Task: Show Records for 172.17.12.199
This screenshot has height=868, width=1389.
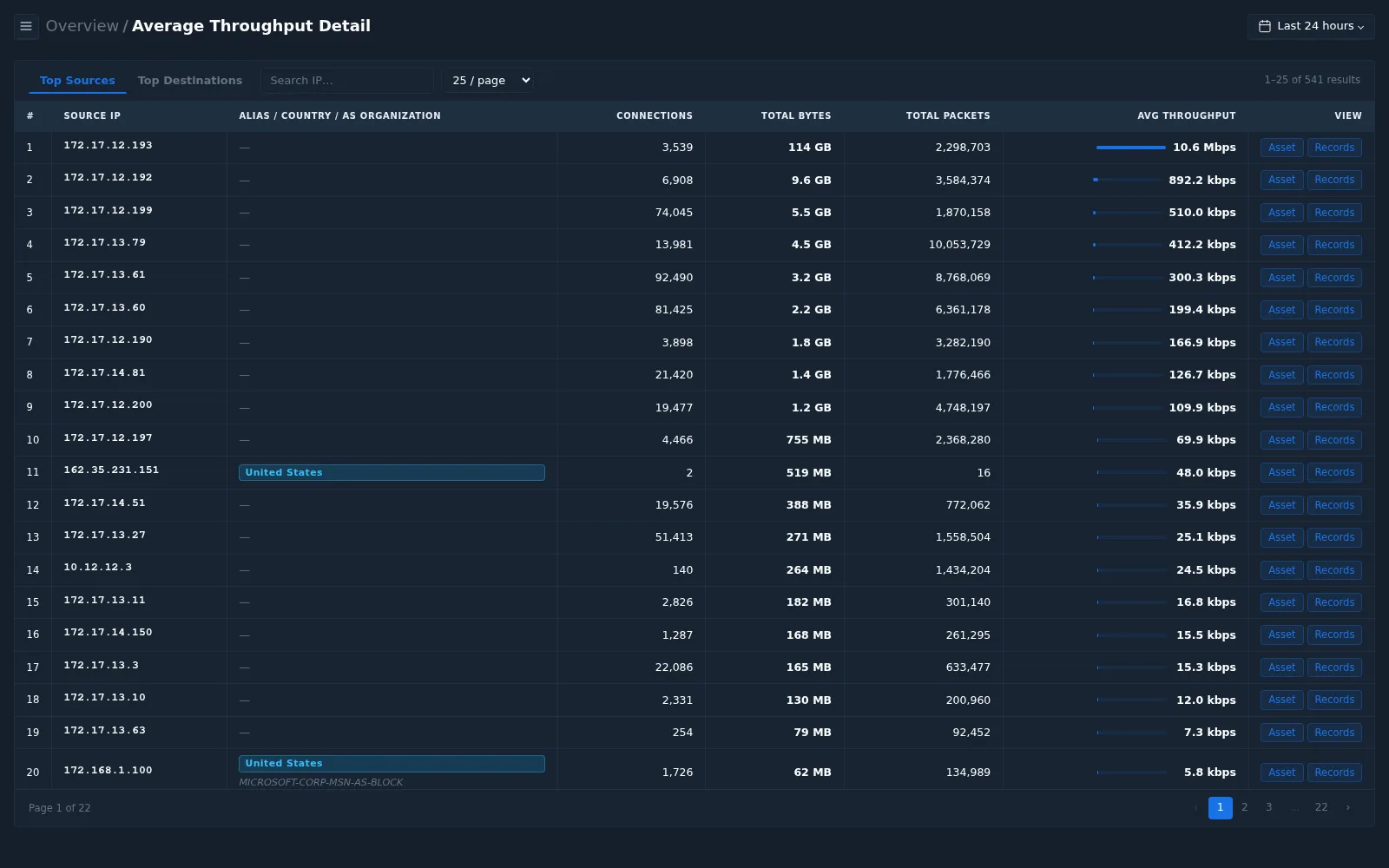Action: 1334,213
